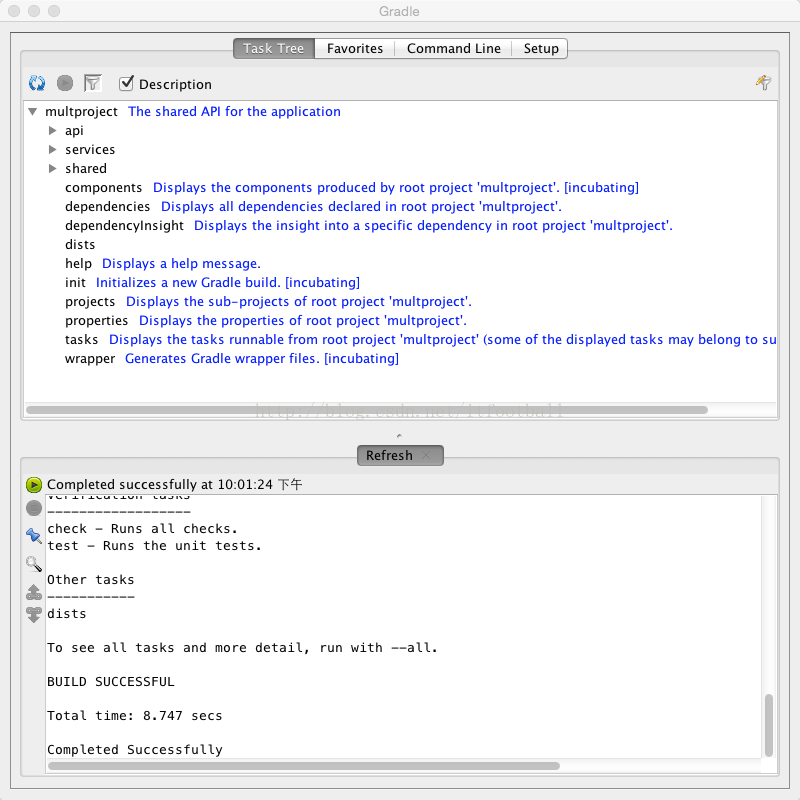Toggle the task filter funnel icon

coord(92,84)
